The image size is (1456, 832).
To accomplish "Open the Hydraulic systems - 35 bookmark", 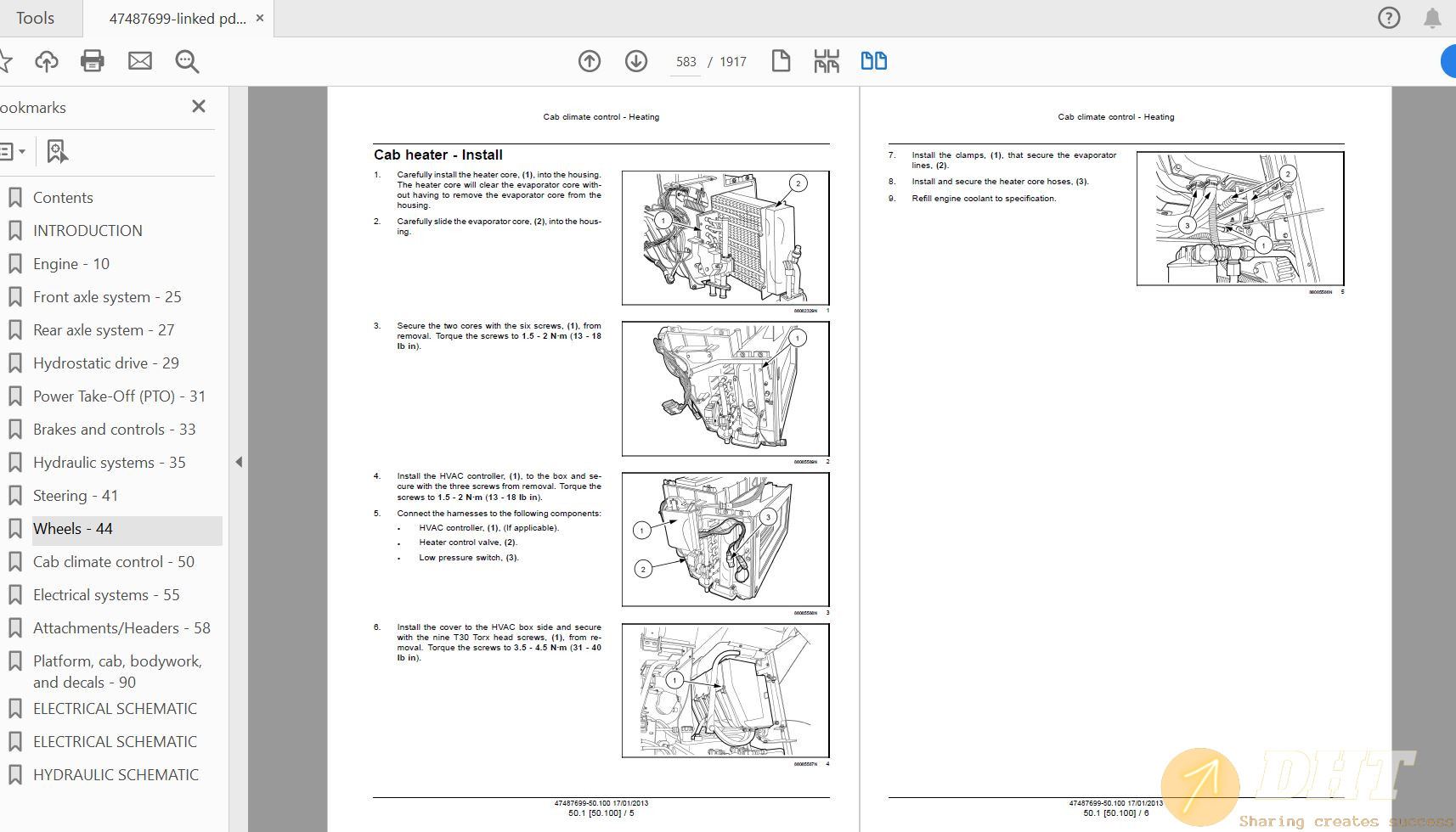I will (x=109, y=463).
